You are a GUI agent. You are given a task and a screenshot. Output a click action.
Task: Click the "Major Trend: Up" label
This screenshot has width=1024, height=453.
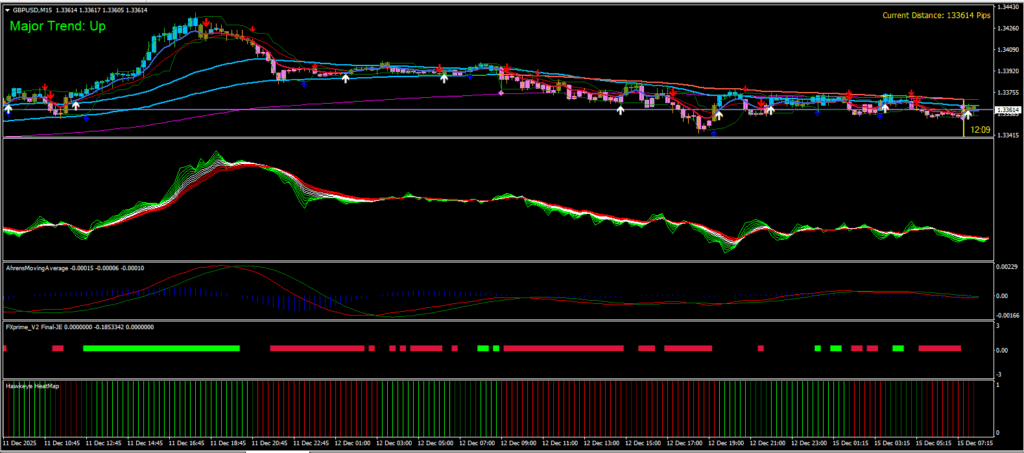click(x=56, y=25)
